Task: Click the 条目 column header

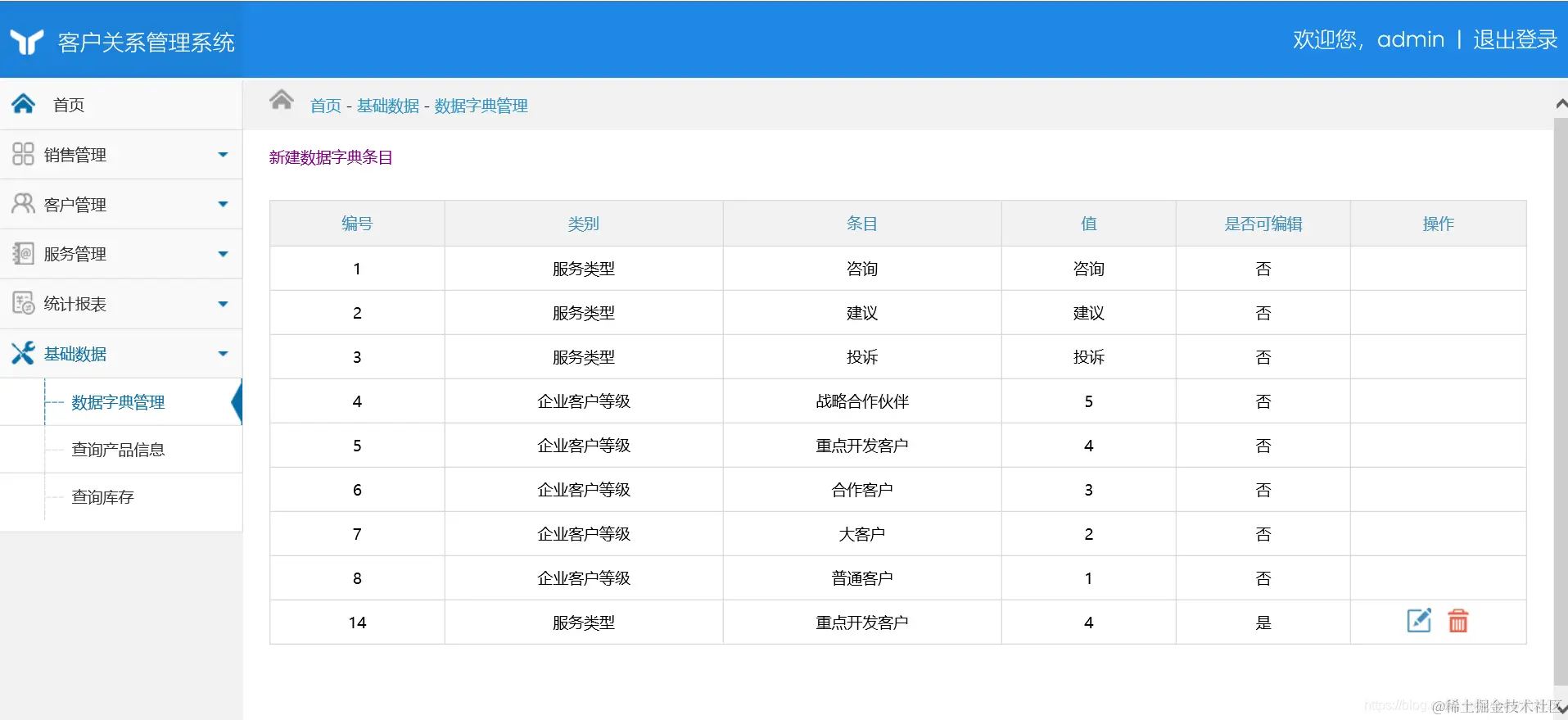Action: point(862,224)
